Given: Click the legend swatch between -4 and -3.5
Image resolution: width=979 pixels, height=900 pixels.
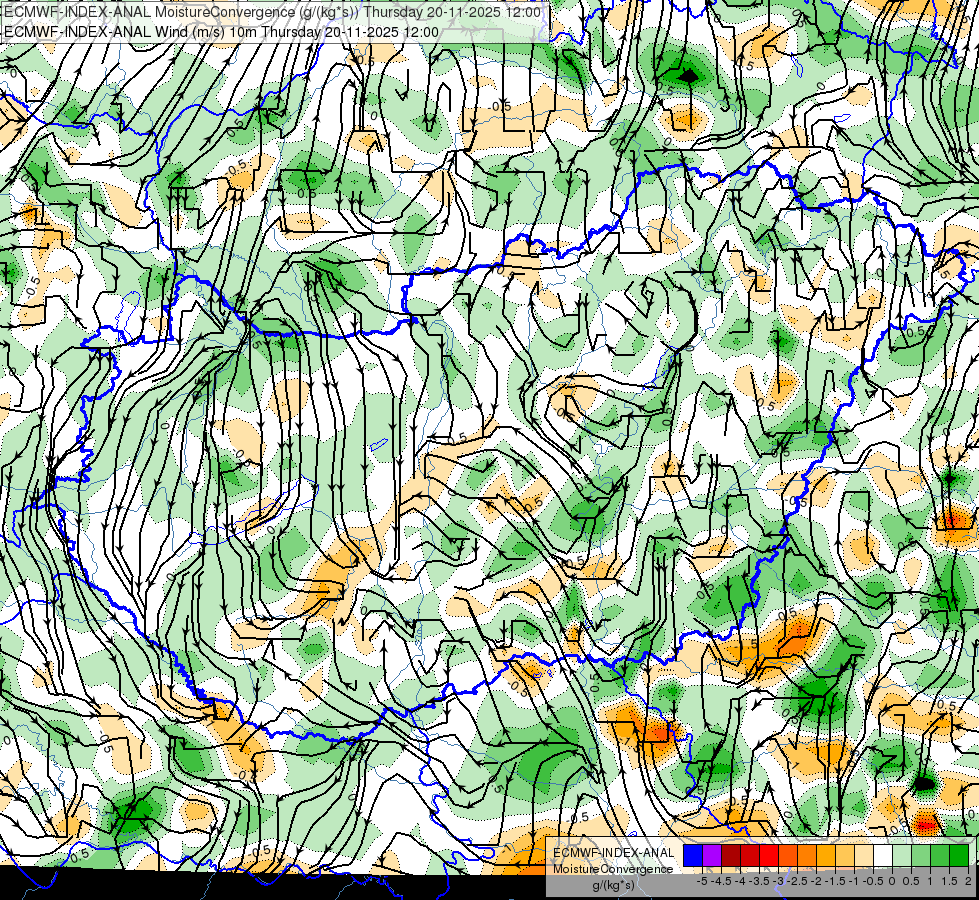Looking at the screenshot, I should pos(750,856).
